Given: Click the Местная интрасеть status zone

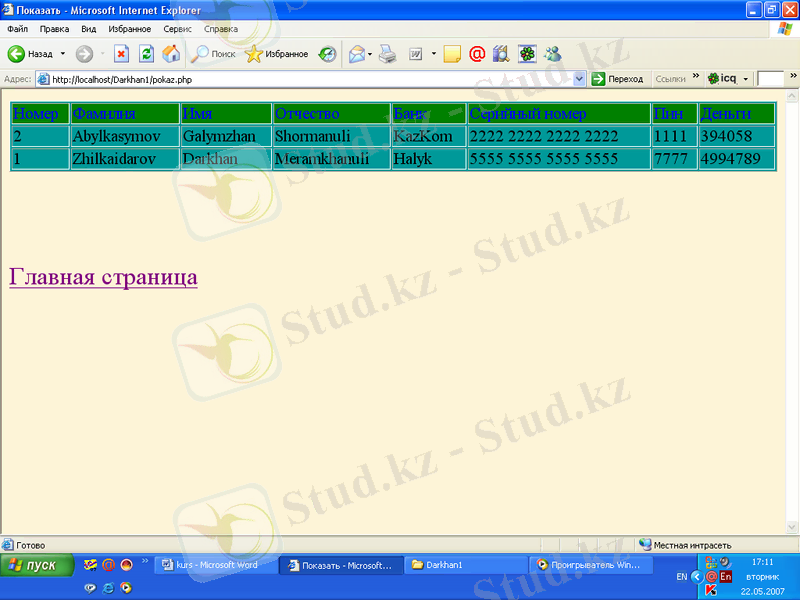Looking at the screenshot, I should click(686, 545).
